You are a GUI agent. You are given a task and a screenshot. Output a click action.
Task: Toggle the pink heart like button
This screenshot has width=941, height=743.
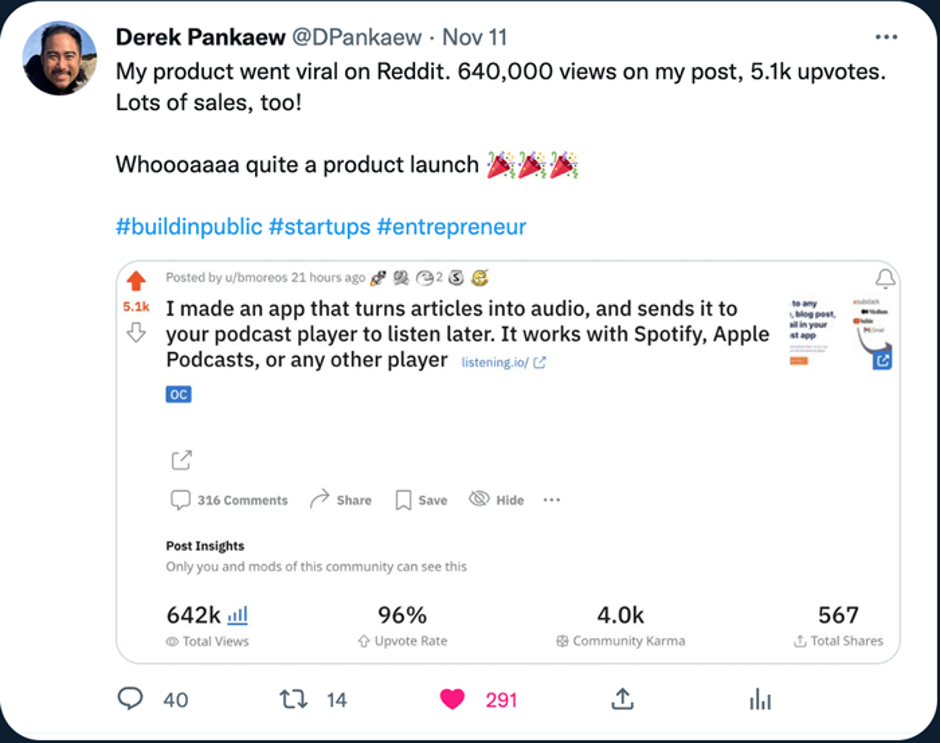452,699
